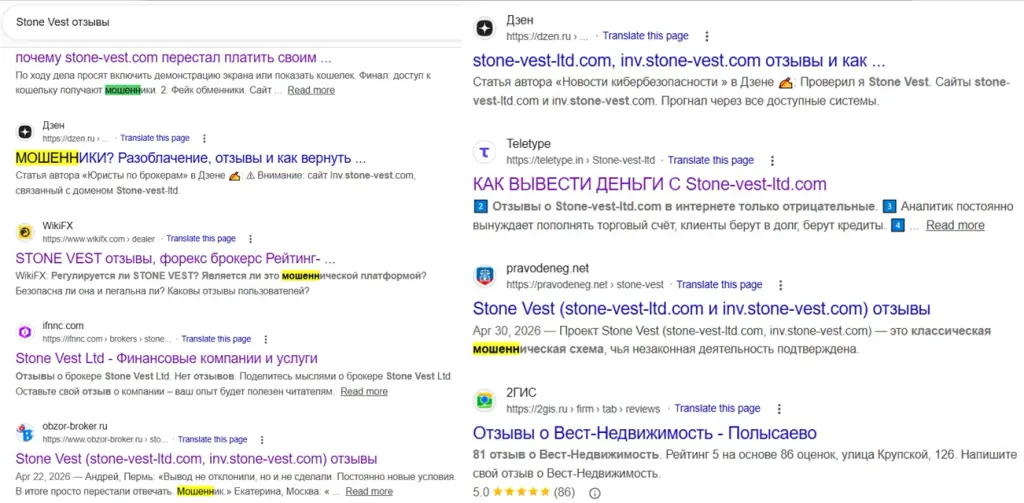Open three-dot menu for obzor-broker.ru result
This screenshot has width=1024, height=503.
(262, 440)
